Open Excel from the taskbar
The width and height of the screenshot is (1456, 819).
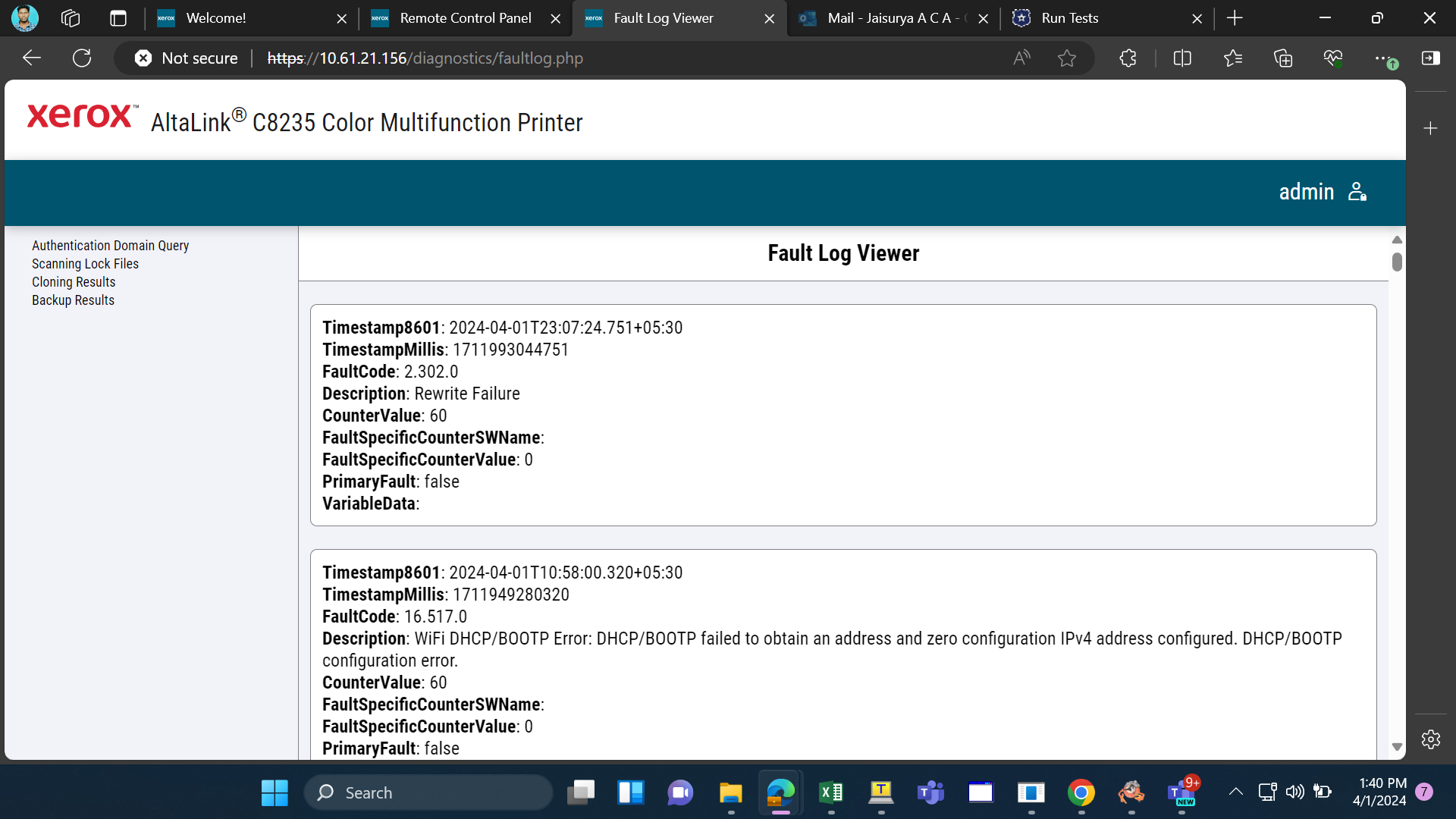pyautogui.click(x=831, y=792)
